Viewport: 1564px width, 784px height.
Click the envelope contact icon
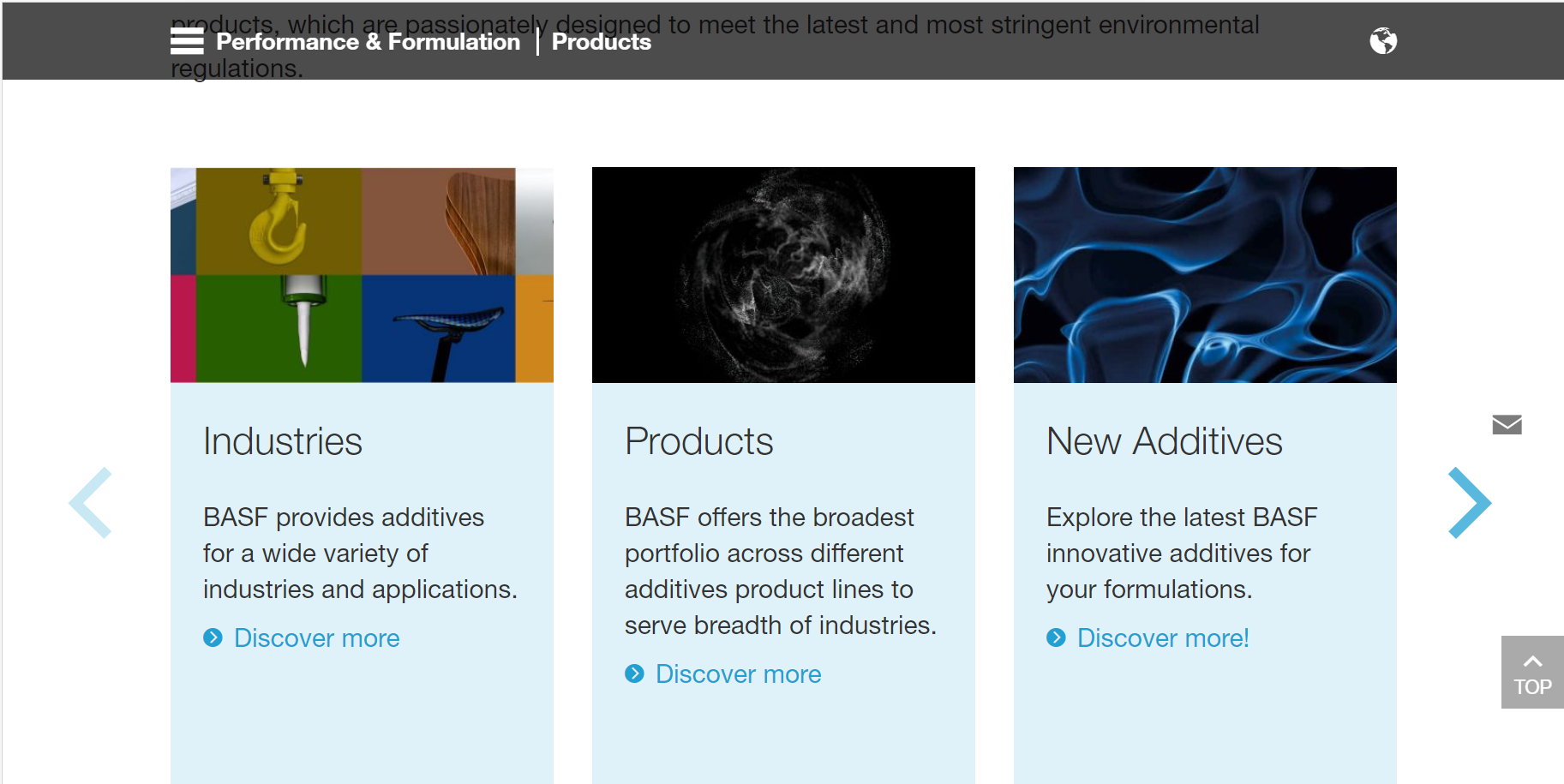pos(1507,424)
